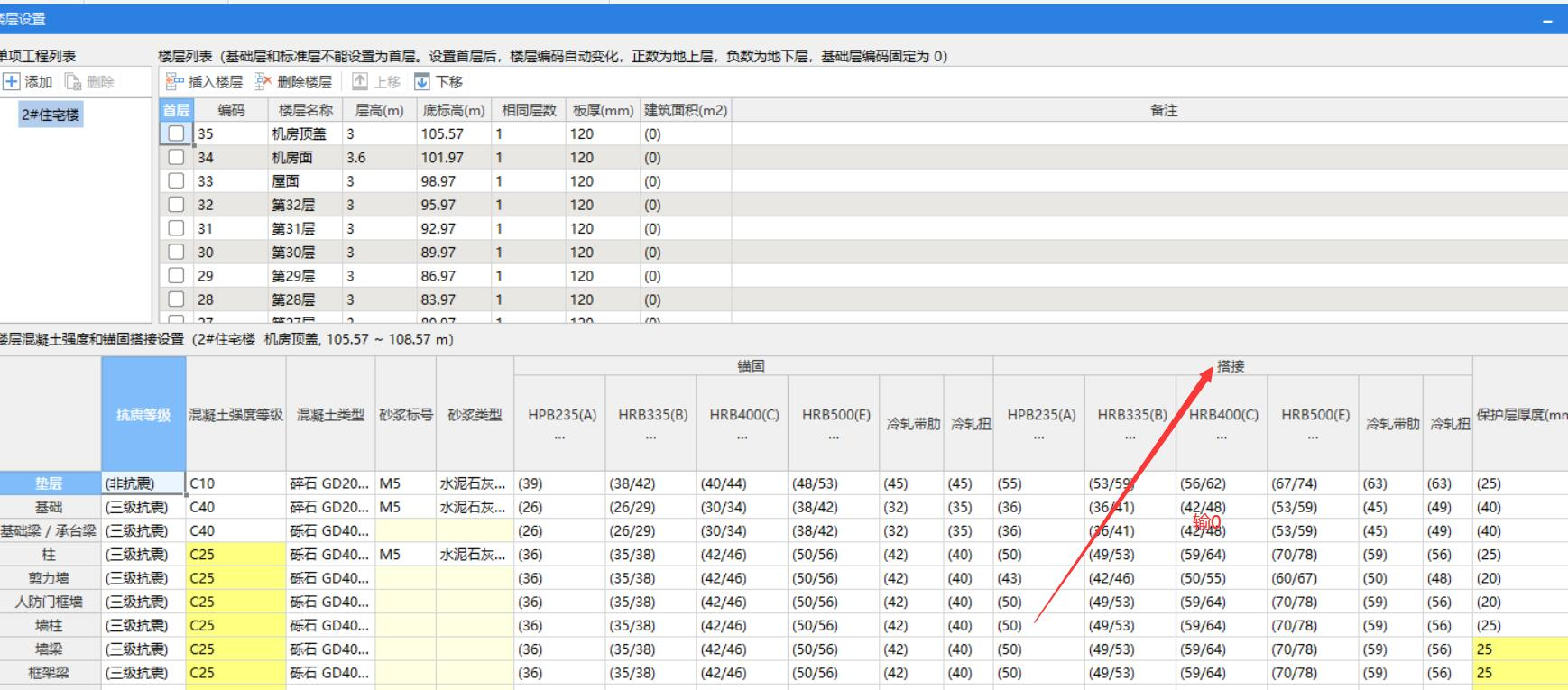Viewport: 1568px width, 690px height.
Task: Click the 添加 add project icon
Action: [x=11, y=82]
